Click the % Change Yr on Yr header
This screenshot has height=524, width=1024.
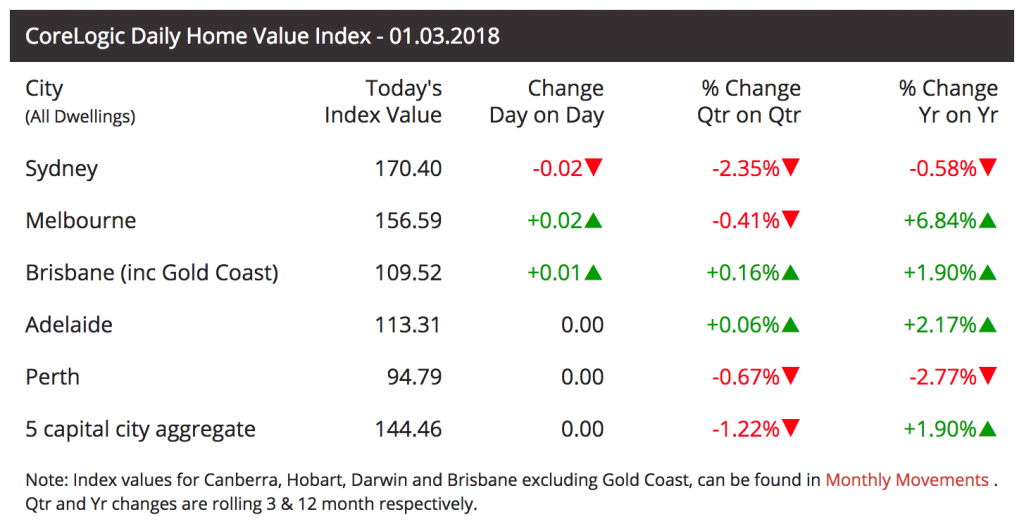pos(948,102)
